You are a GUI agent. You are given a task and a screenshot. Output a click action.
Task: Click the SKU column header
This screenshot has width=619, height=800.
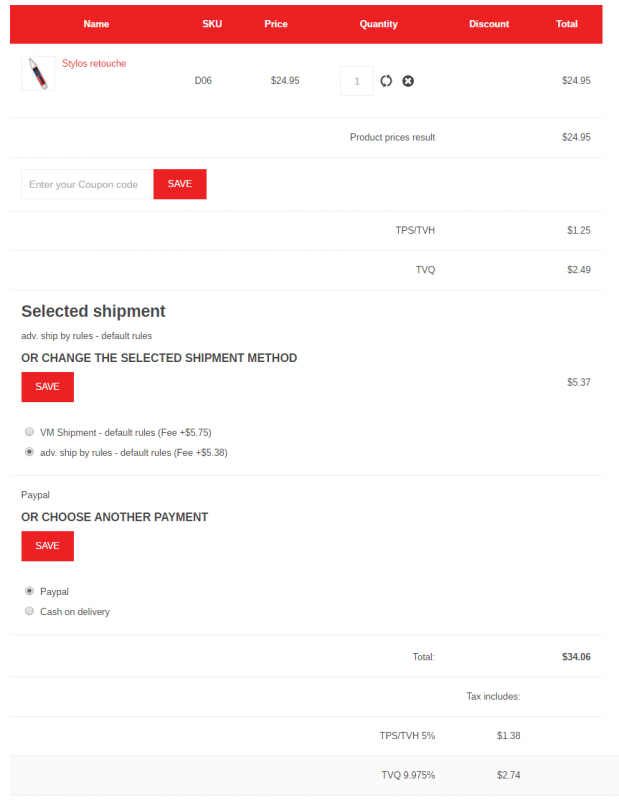coord(212,24)
